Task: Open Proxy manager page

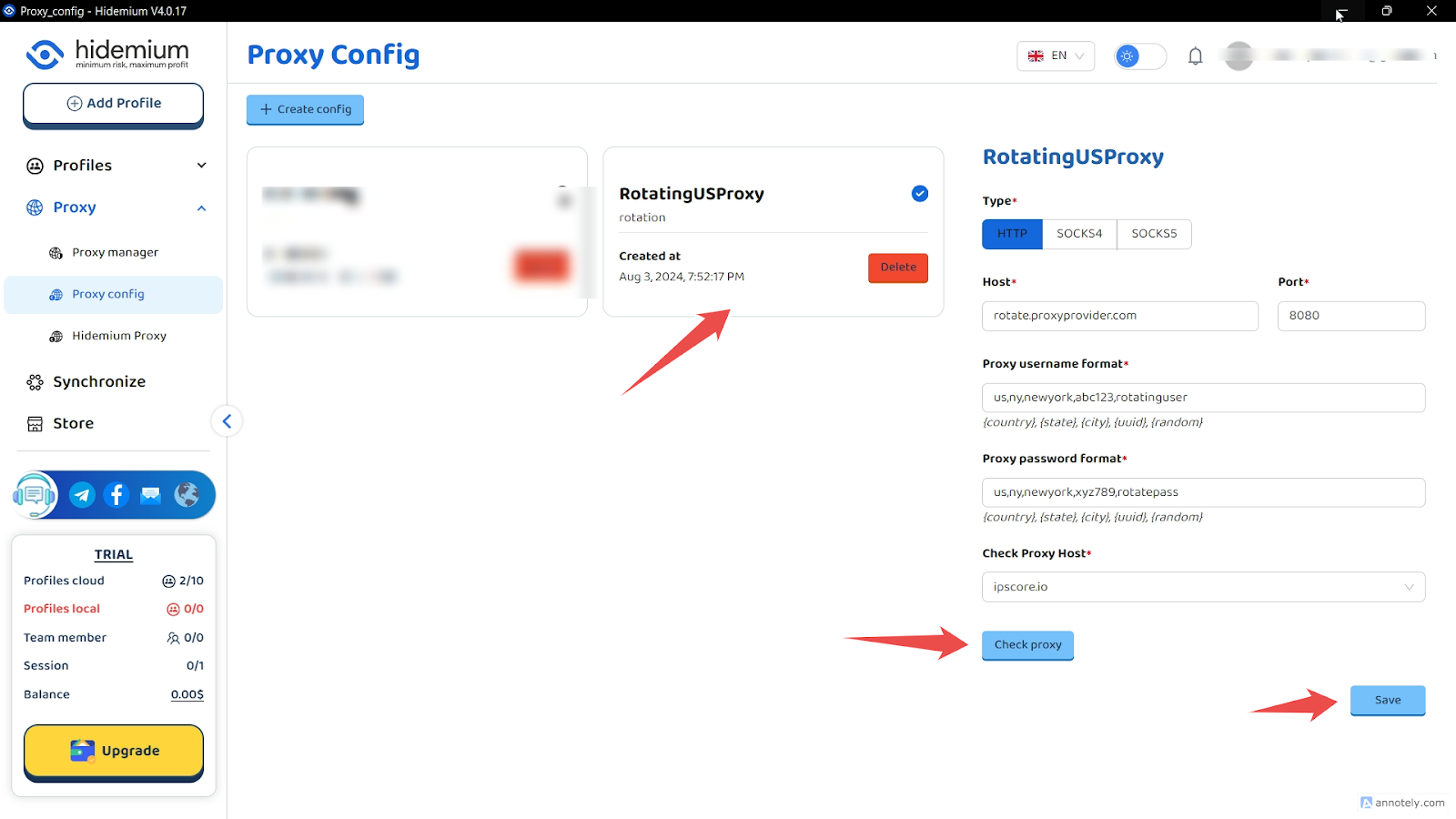Action: tap(115, 253)
